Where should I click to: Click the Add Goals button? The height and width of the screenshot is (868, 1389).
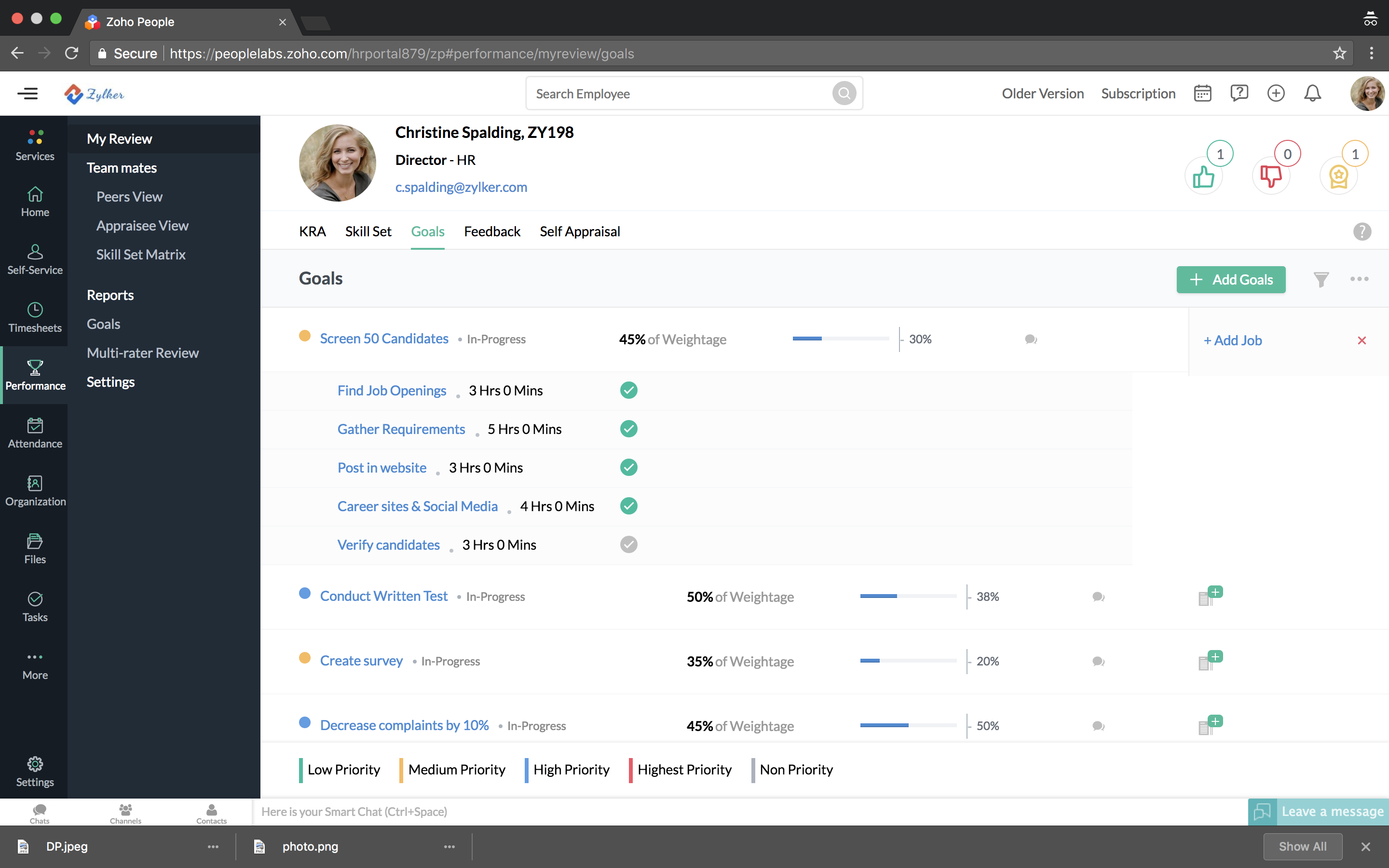1231,280
